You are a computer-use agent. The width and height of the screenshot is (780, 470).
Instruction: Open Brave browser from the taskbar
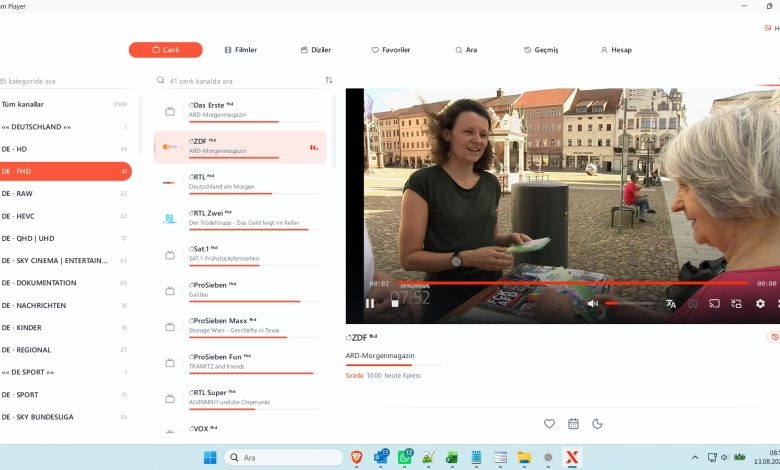[x=356, y=457]
